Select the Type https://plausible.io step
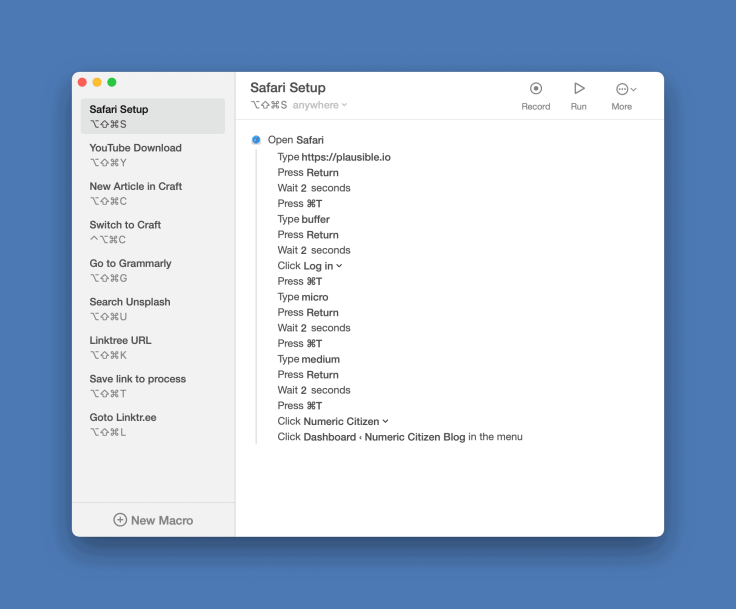 coord(334,157)
